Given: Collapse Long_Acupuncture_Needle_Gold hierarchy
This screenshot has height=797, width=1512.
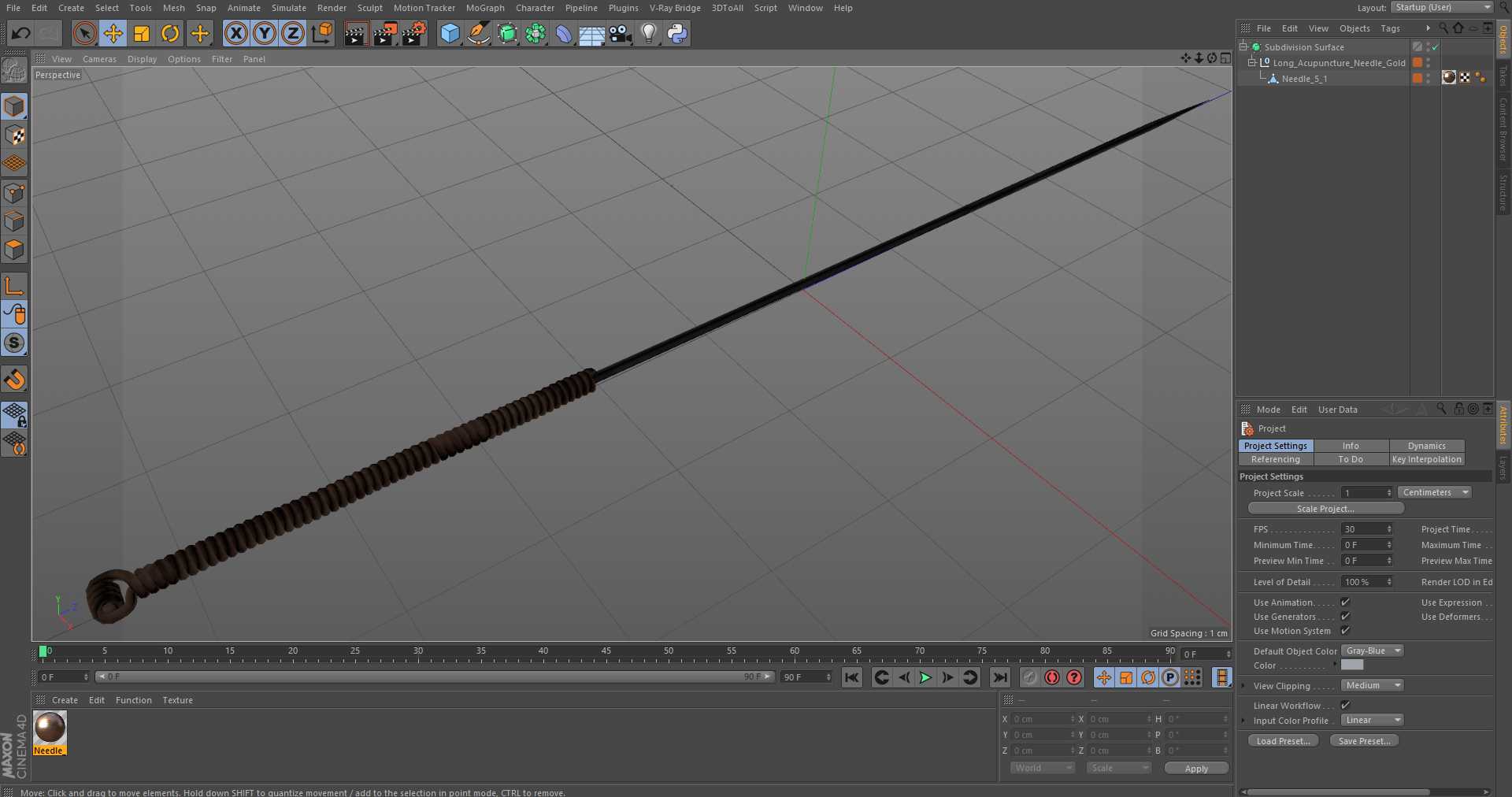Looking at the screenshot, I should [x=1251, y=62].
